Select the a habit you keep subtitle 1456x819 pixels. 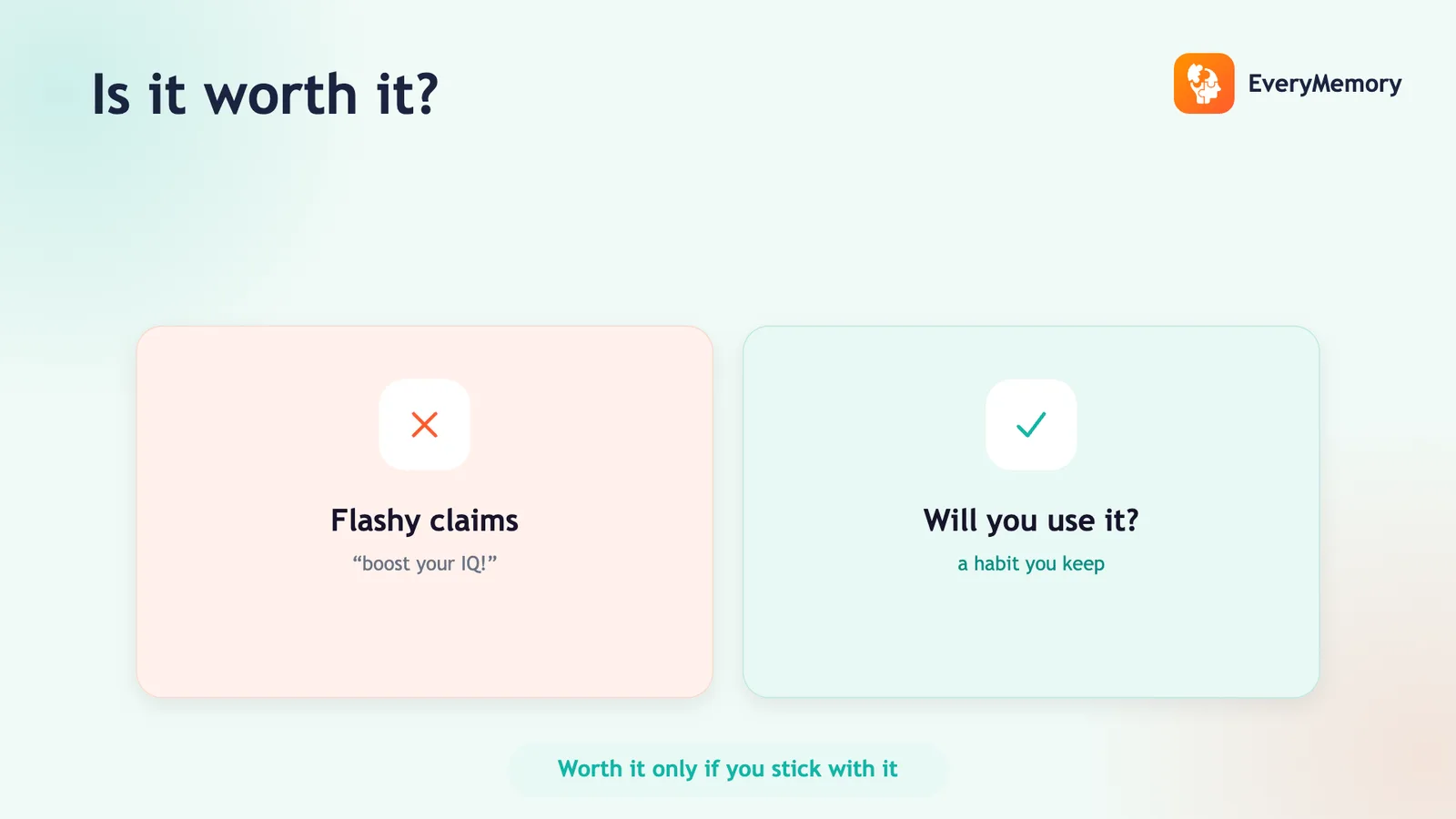1031,563
